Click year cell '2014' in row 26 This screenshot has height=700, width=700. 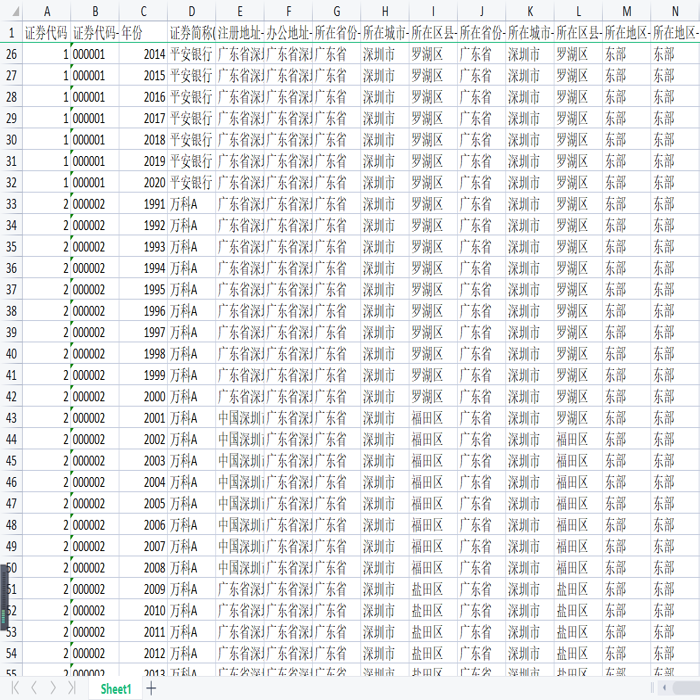click(143, 54)
